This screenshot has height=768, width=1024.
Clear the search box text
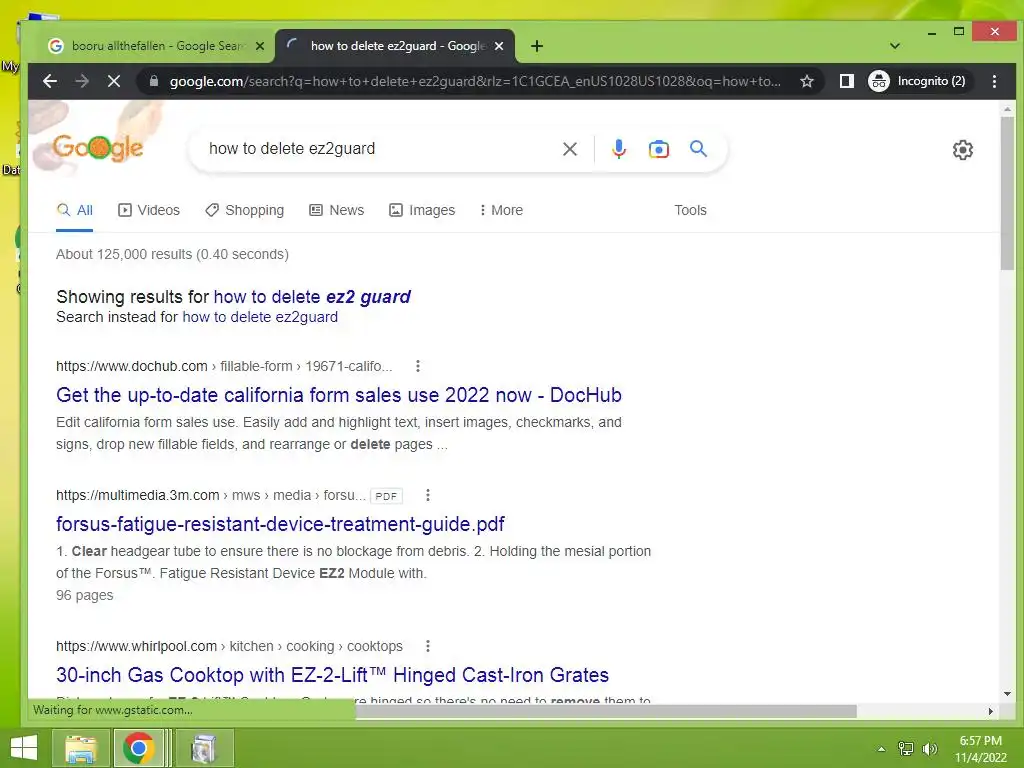(569, 149)
